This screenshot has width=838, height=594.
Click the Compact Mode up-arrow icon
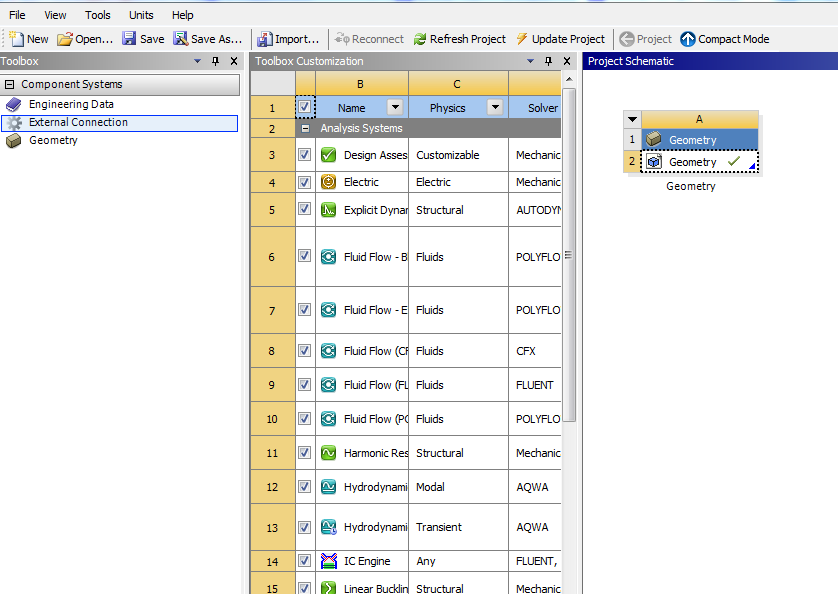pyautogui.click(x=688, y=39)
